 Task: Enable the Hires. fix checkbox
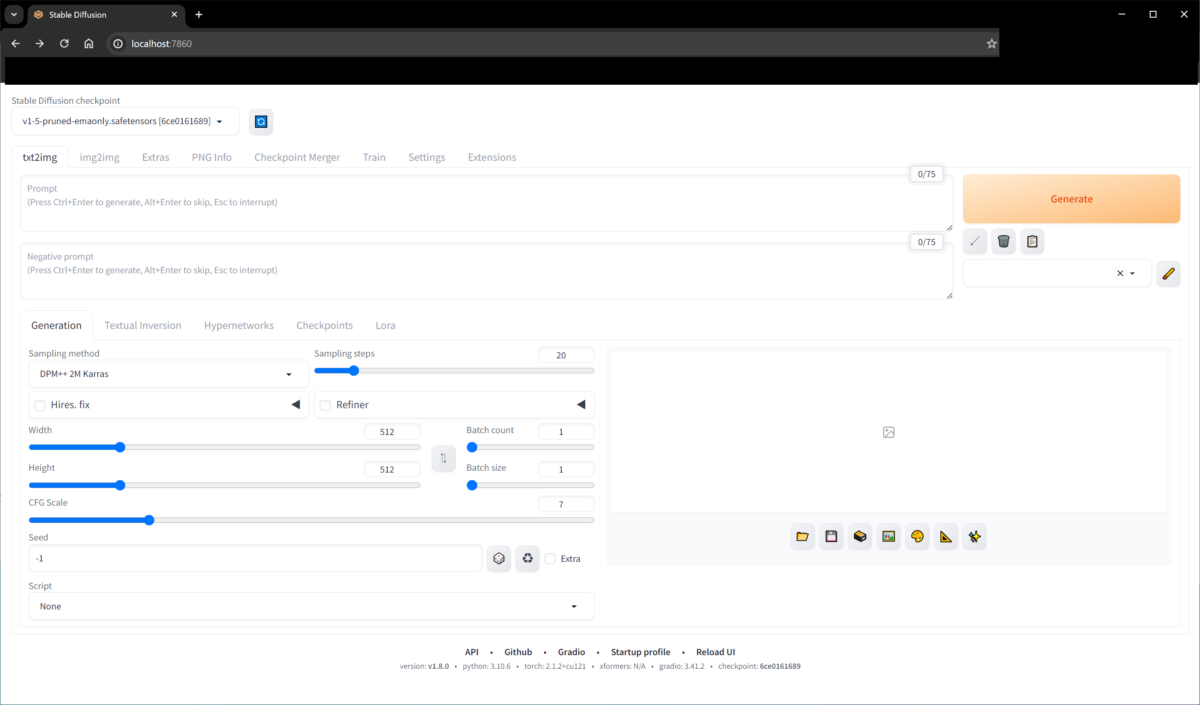[40, 405]
